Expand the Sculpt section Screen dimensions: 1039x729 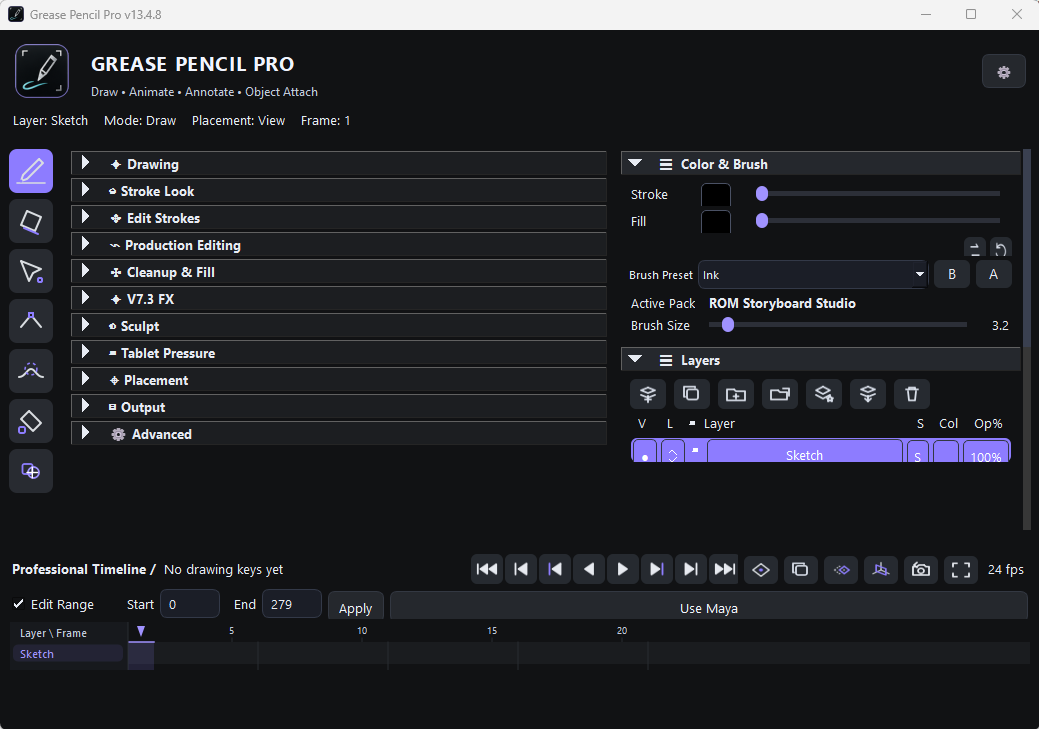[339, 326]
